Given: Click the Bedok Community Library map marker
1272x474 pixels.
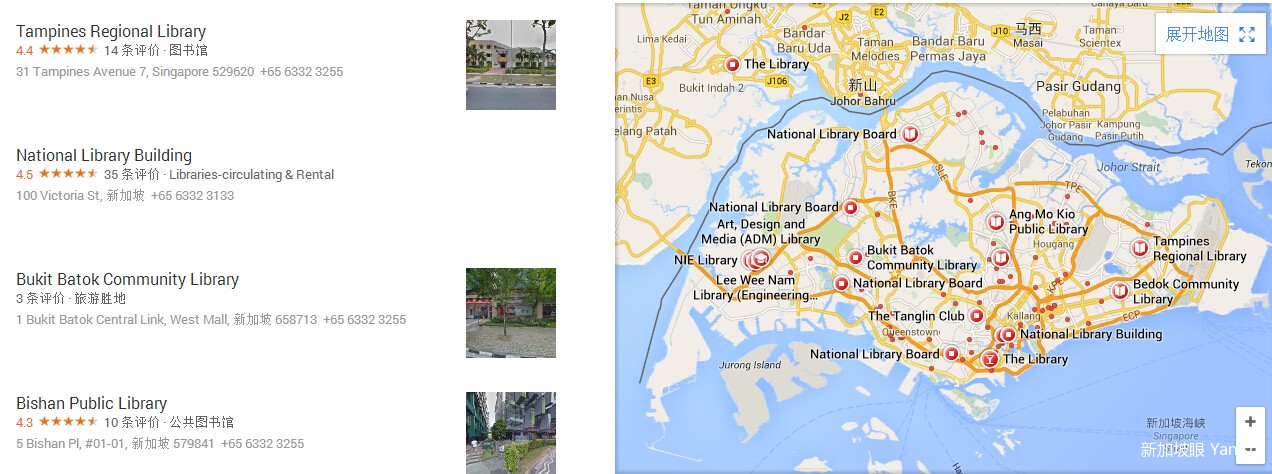Looking at the screenshot, I should point(1119,290).
